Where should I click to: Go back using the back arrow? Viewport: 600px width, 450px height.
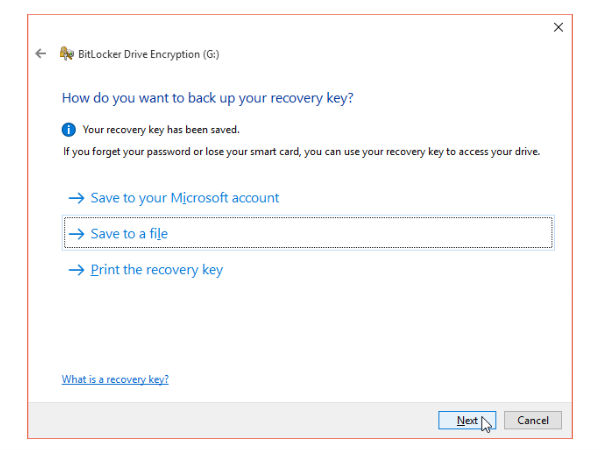41,54
